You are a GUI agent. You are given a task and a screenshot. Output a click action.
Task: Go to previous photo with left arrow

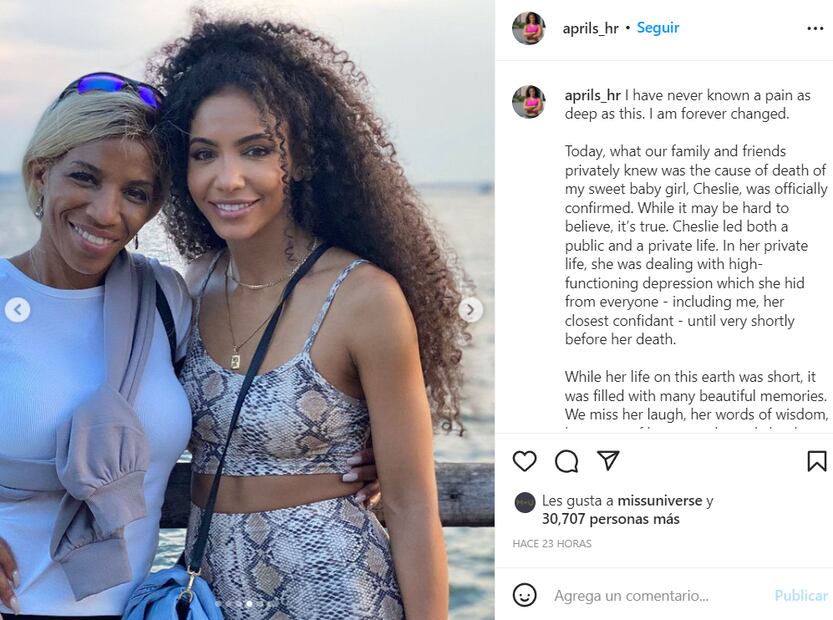18,310
